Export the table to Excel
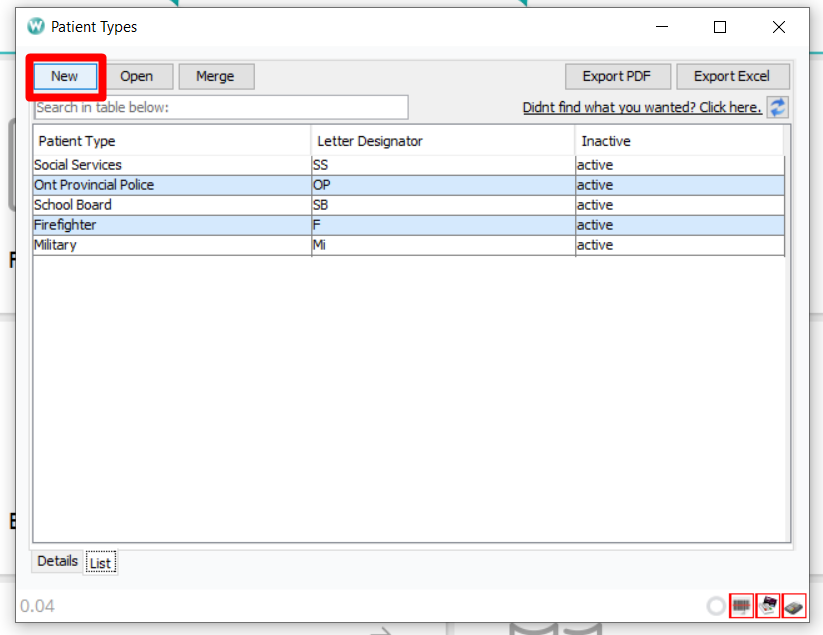 pos(733,76)
